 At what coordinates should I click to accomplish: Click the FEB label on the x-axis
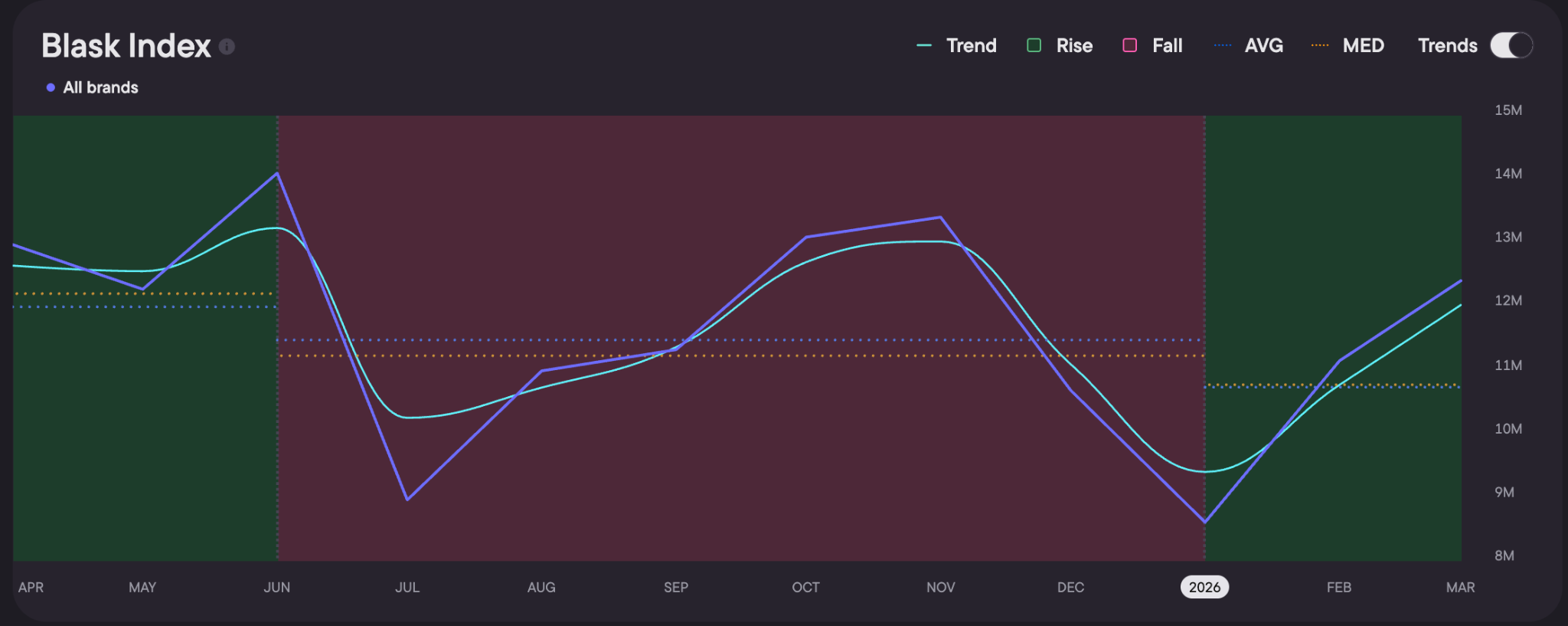[x=1339, y=587]
